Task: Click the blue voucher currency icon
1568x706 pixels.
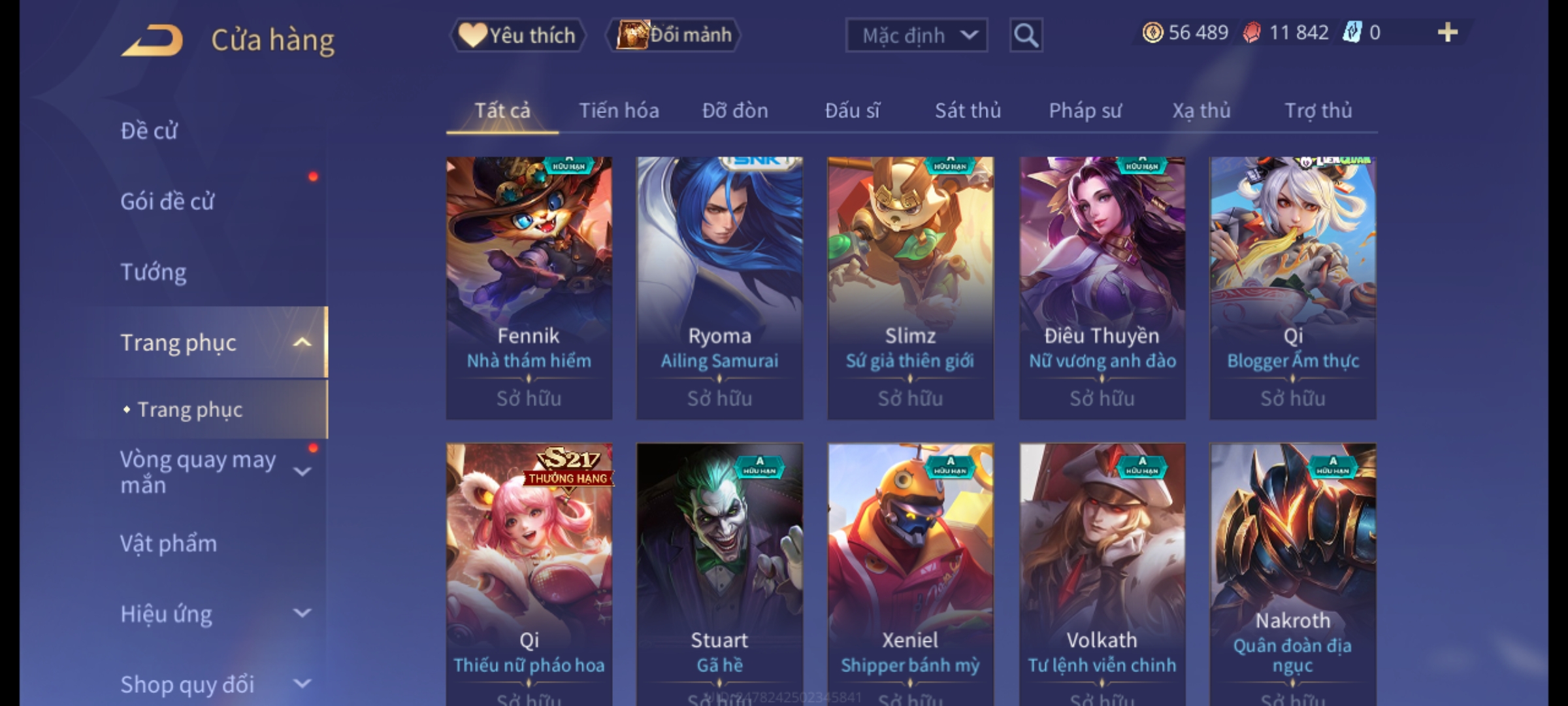Action: (x=1352, y=33)
